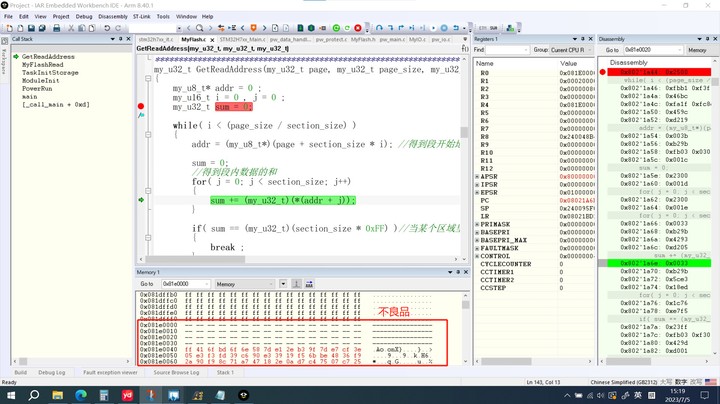This screenshot has height=404, width=720.
Task: Click the red Stop Debugging icon
Action: (358, 28)
